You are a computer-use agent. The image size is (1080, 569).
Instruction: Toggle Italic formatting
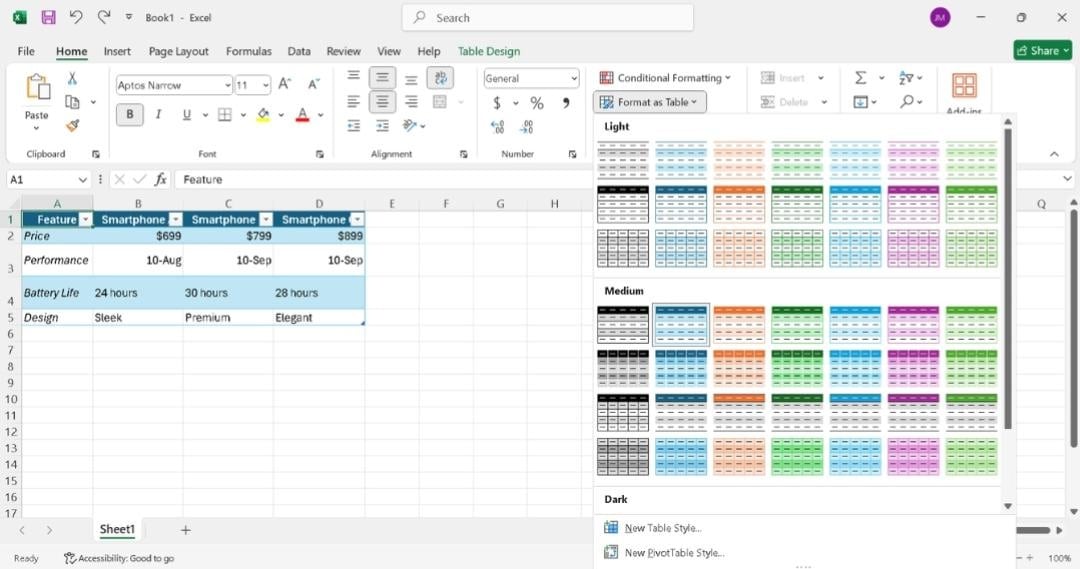(x=158, y=114)
